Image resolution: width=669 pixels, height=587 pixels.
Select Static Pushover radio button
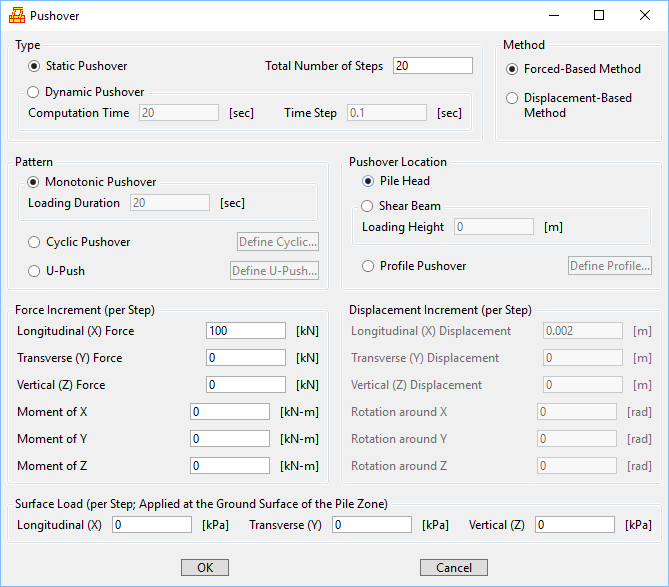pos(35,66)
